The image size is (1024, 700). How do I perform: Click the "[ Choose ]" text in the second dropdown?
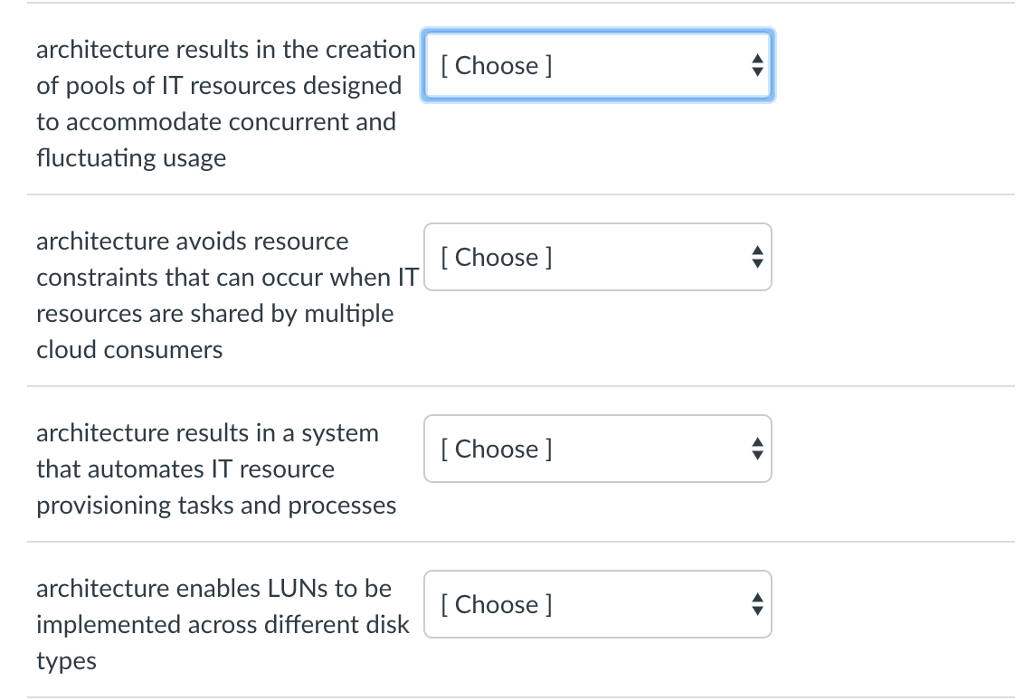click(496, 258)
